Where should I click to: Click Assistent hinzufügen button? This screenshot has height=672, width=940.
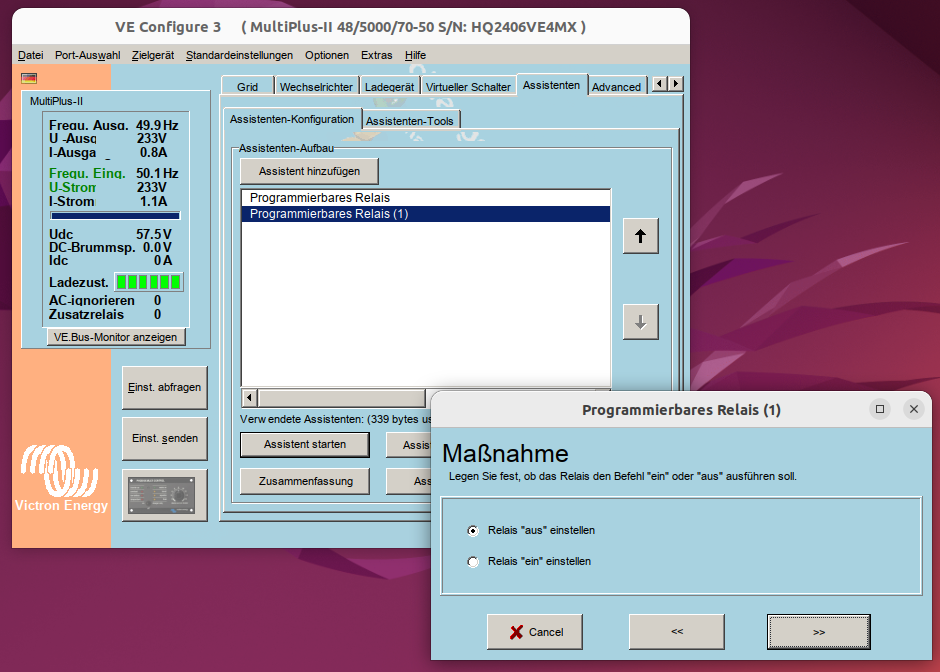pyautogui.click(x=309, y=171)
